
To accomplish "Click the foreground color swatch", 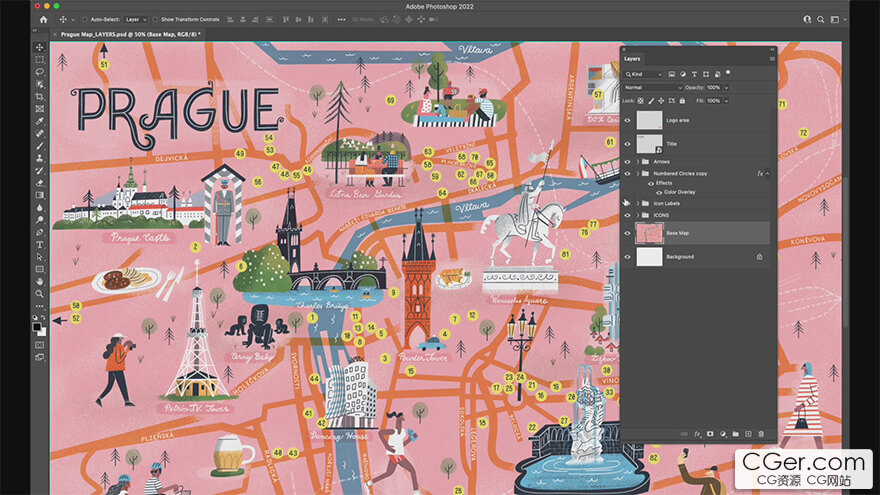I will (36, 327).
